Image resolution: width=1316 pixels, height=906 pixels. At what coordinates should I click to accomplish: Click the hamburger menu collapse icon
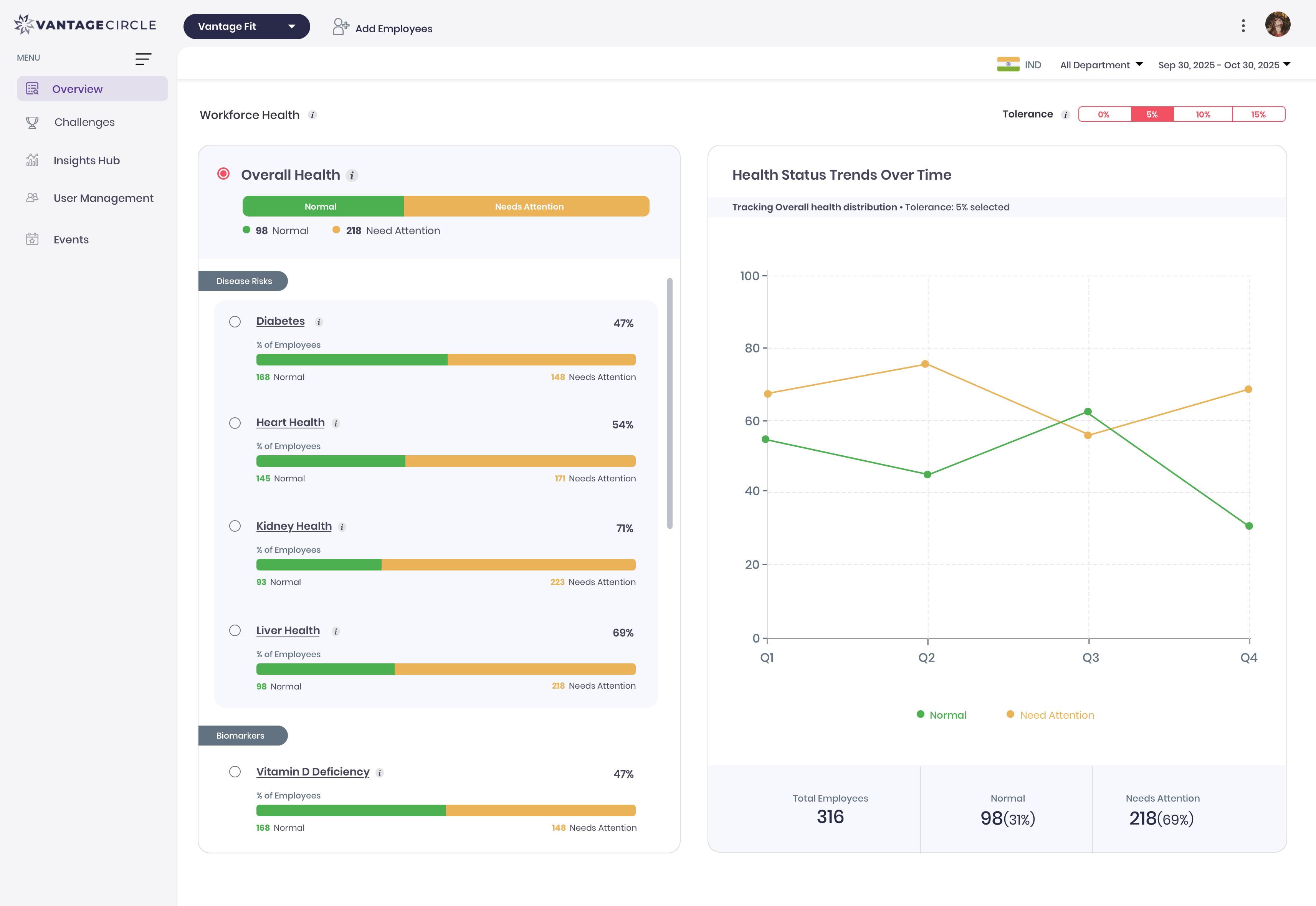click(143, 58)
